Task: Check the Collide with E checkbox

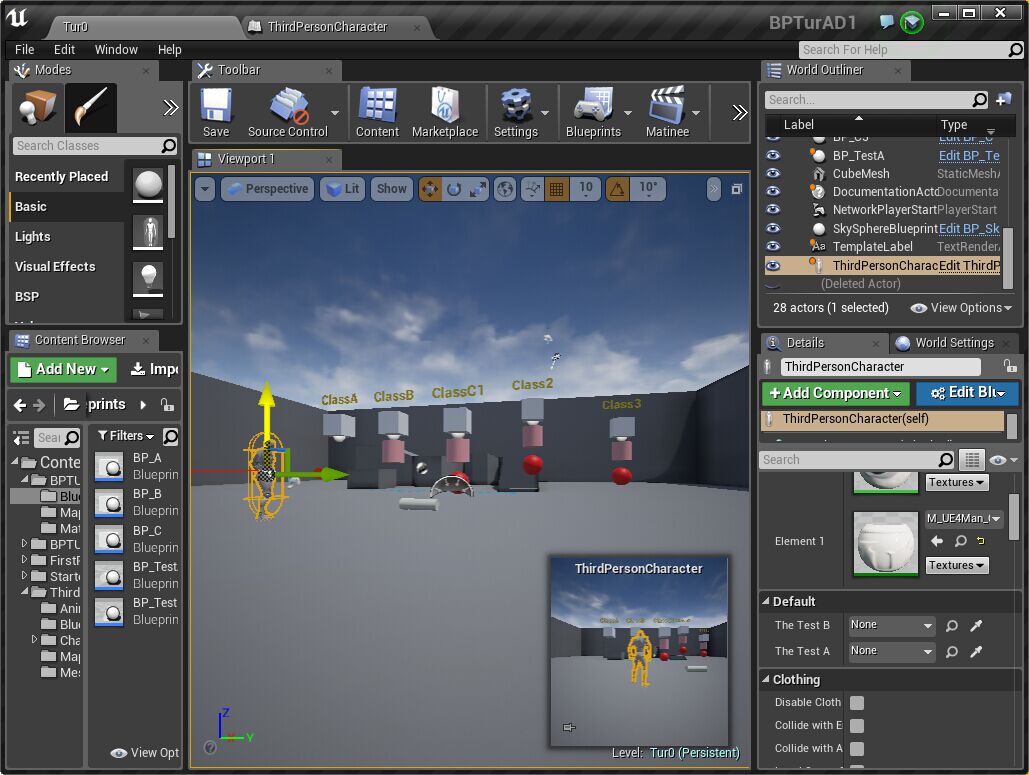Action: click(856, 726)
